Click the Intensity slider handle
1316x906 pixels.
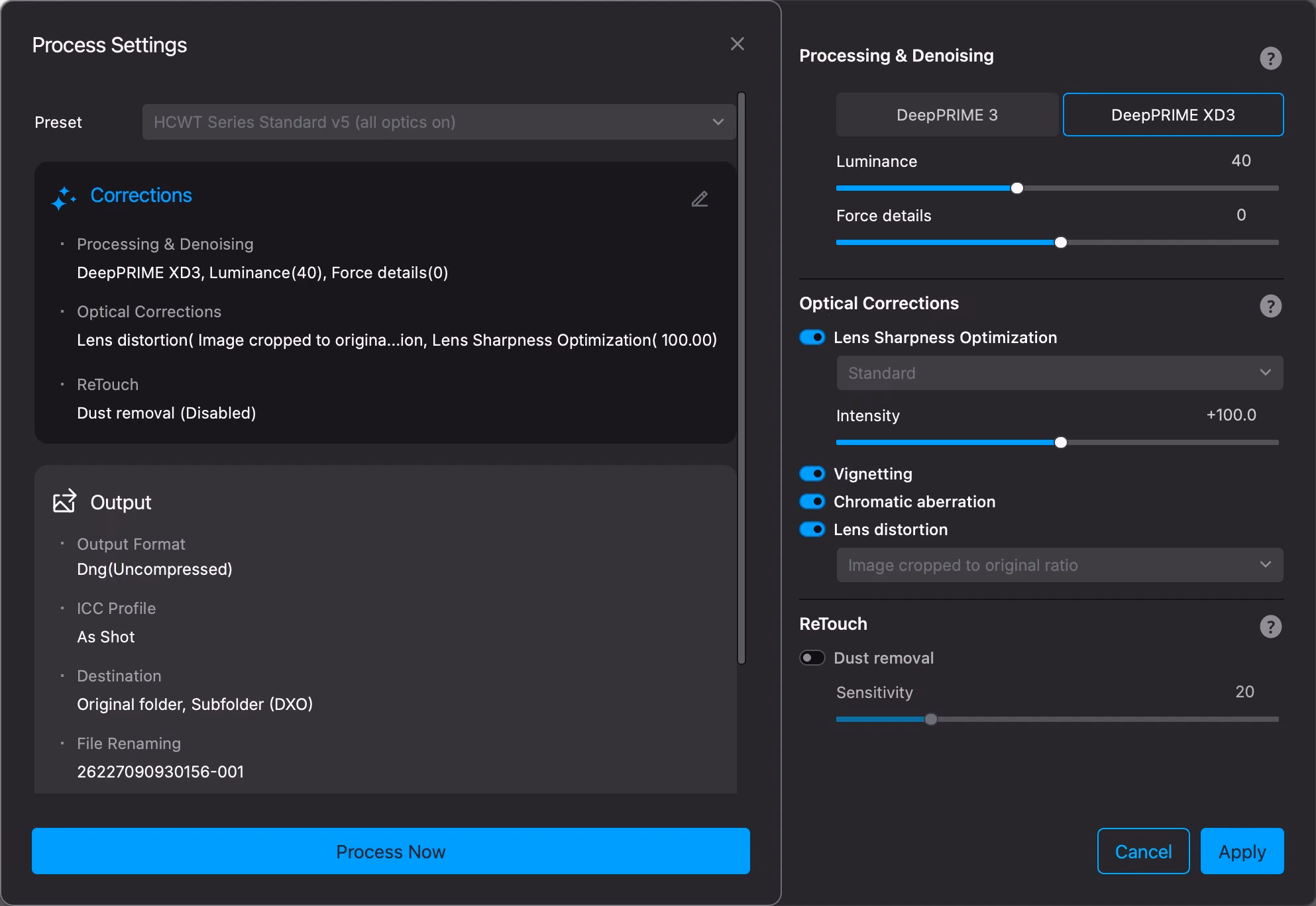click(x=1061, y=442)
